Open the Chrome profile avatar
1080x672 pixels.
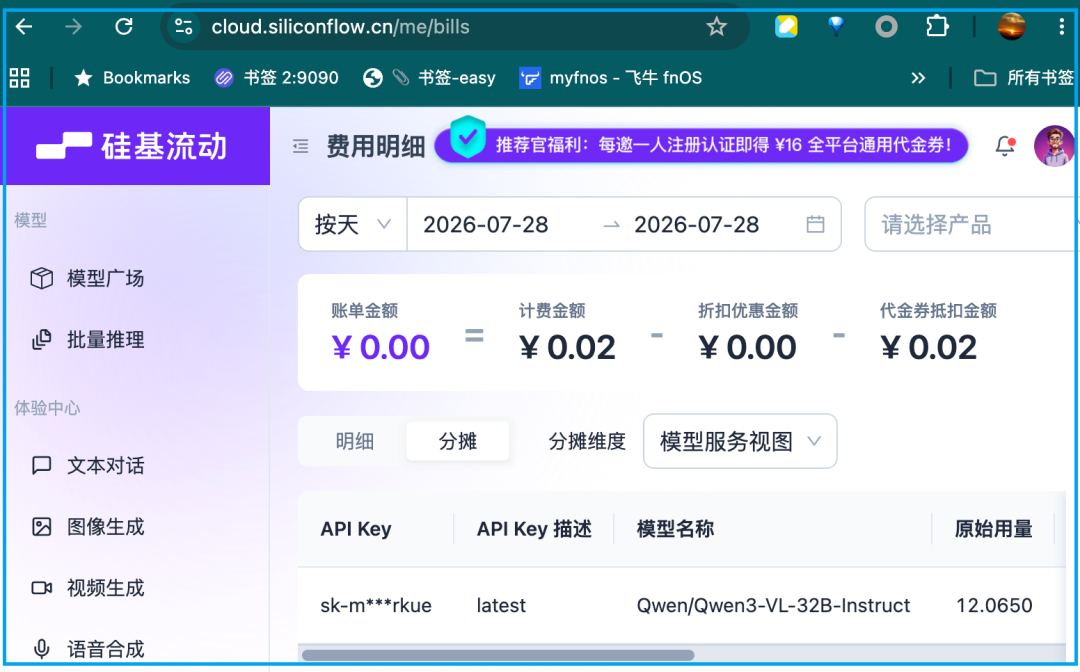point(1011,27)
